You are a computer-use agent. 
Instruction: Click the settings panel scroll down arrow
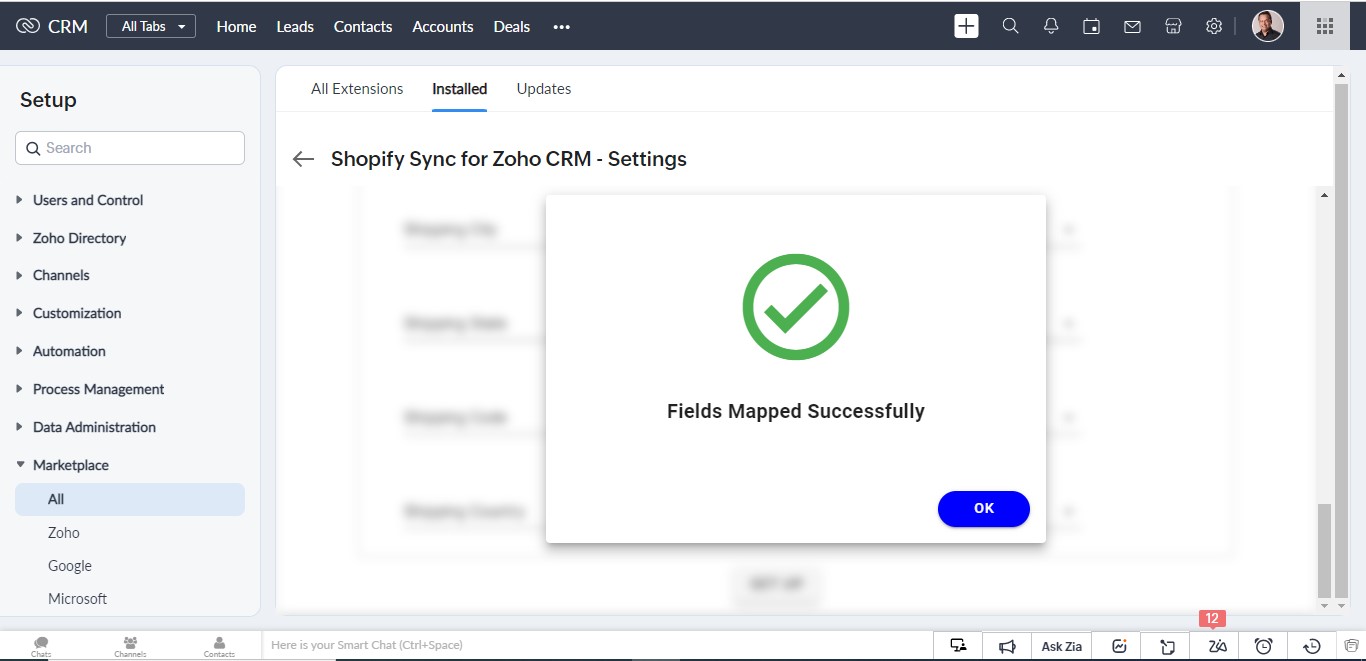(1325, 605)
